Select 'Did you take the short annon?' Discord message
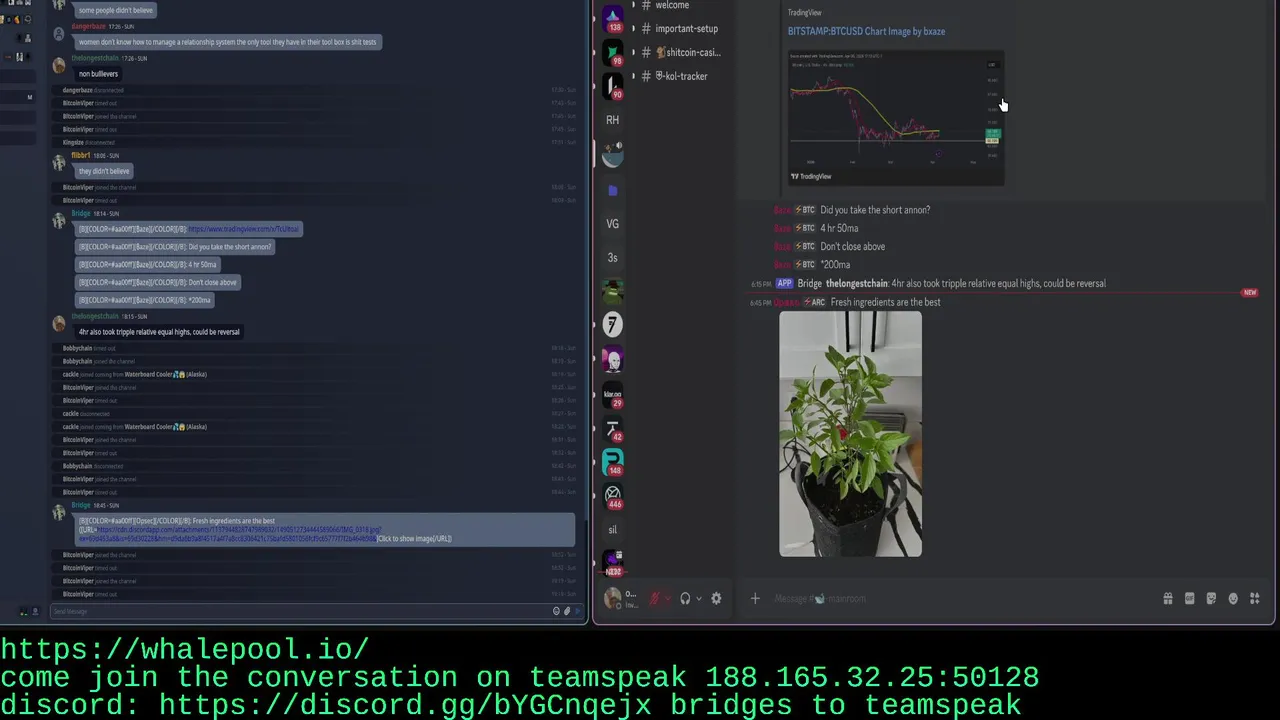 click(875, 210)
